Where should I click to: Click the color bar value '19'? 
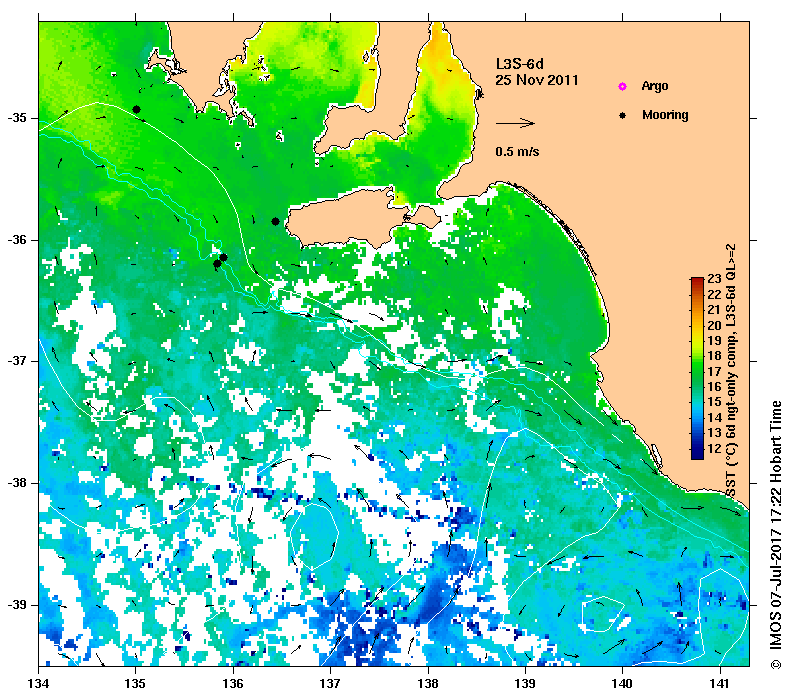(714, 340)
